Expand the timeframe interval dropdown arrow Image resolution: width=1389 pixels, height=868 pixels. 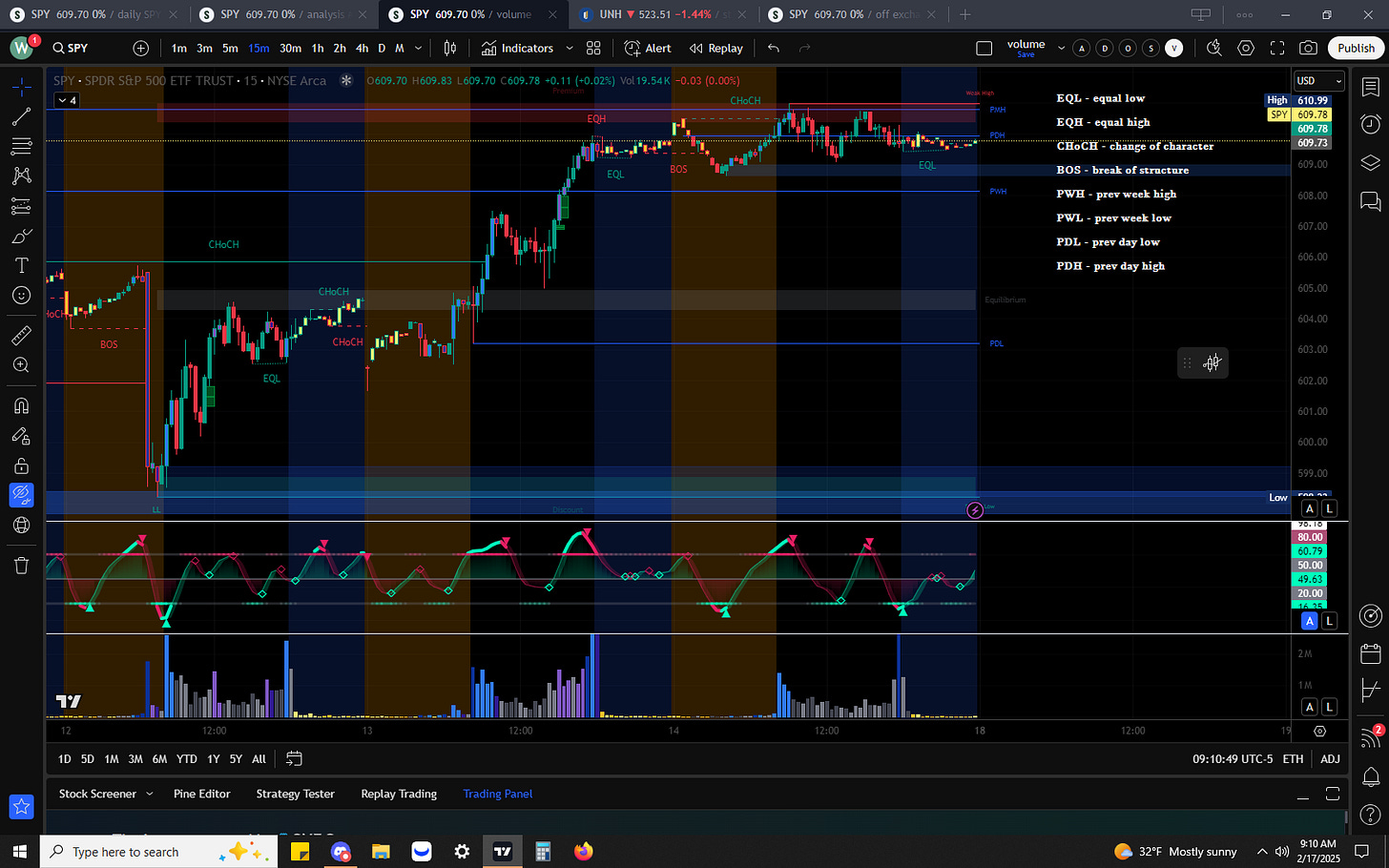(x=418, y=48)
